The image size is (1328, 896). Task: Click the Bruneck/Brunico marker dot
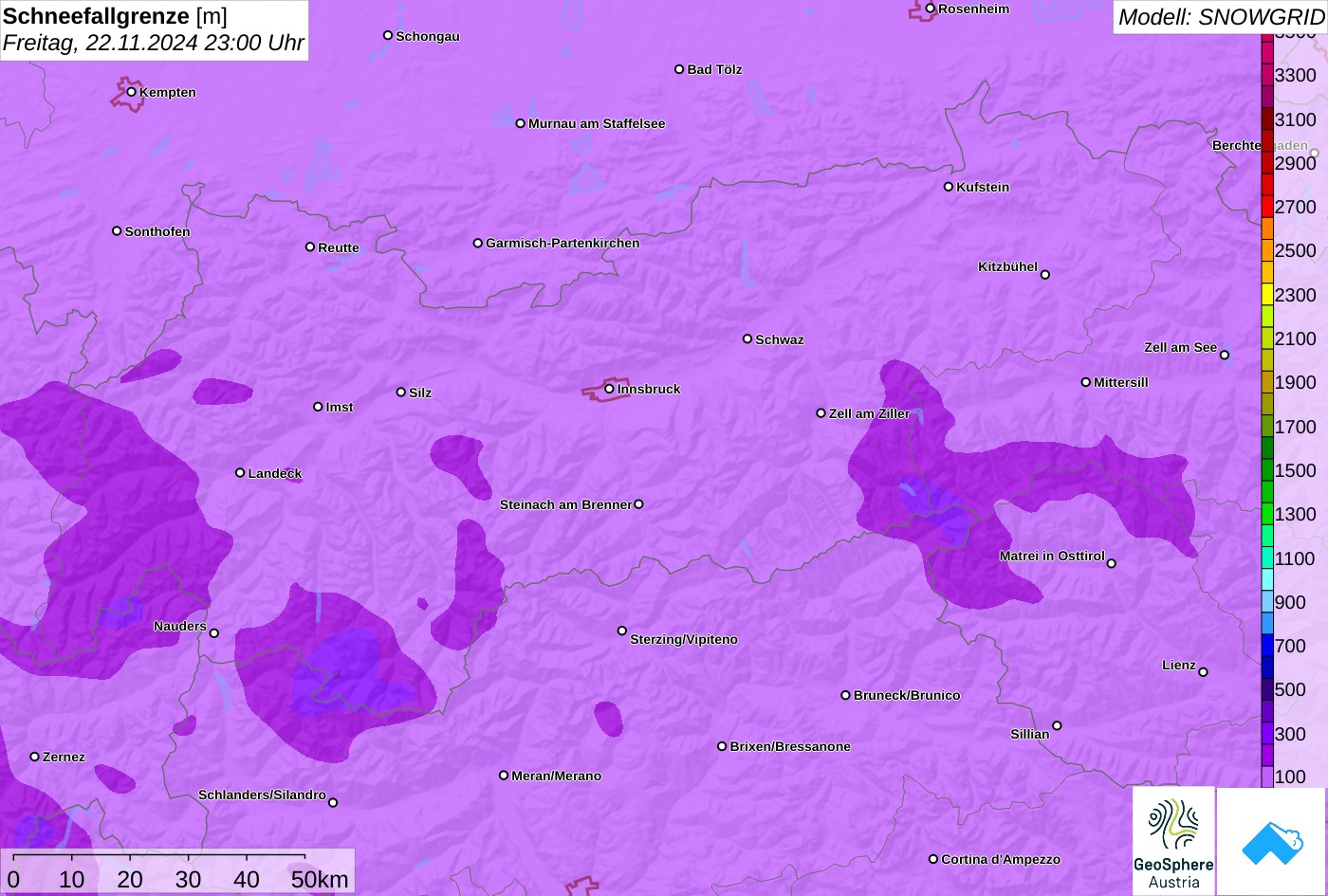coord(846,695)
